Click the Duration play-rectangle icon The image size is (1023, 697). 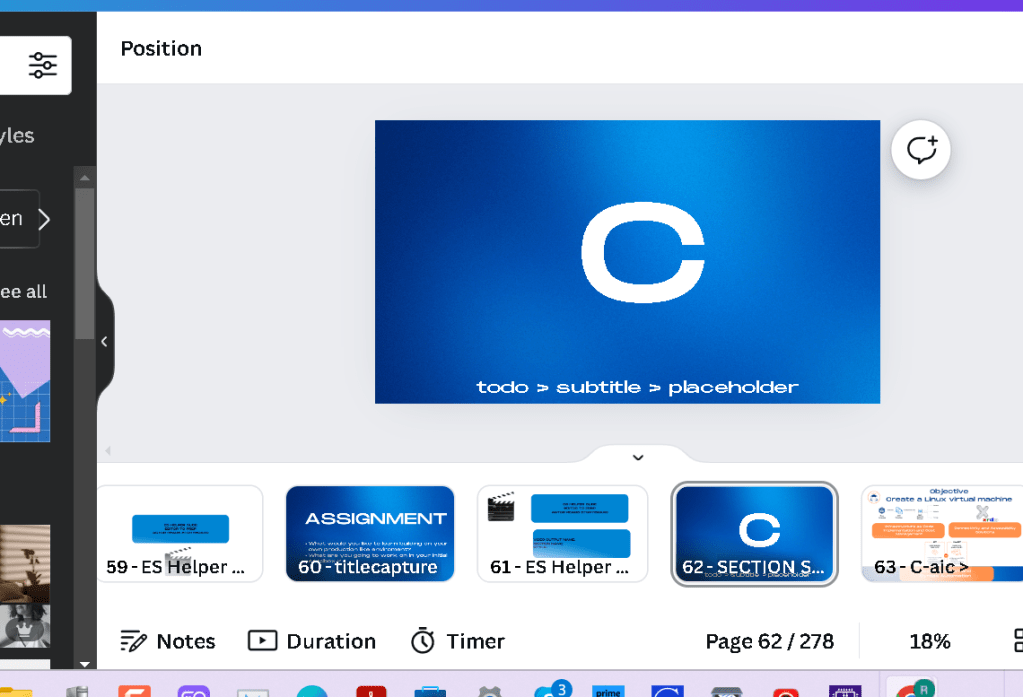tap(262, 641)
